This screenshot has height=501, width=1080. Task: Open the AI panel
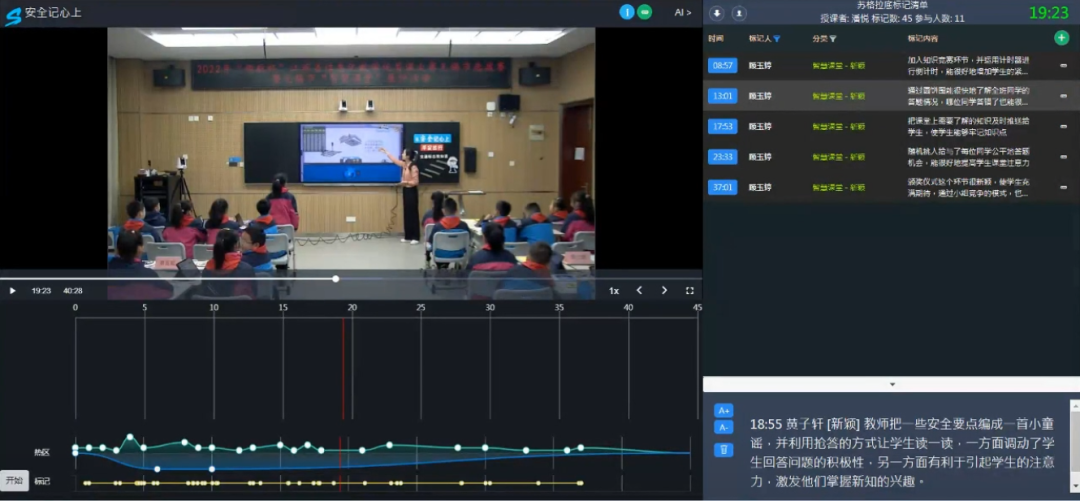coord(682,12)
